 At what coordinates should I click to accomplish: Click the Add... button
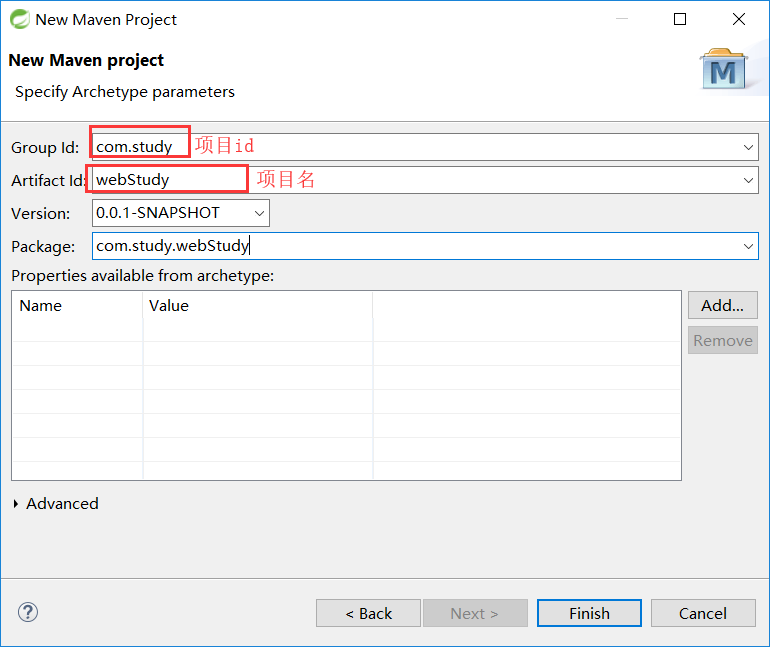722,305
